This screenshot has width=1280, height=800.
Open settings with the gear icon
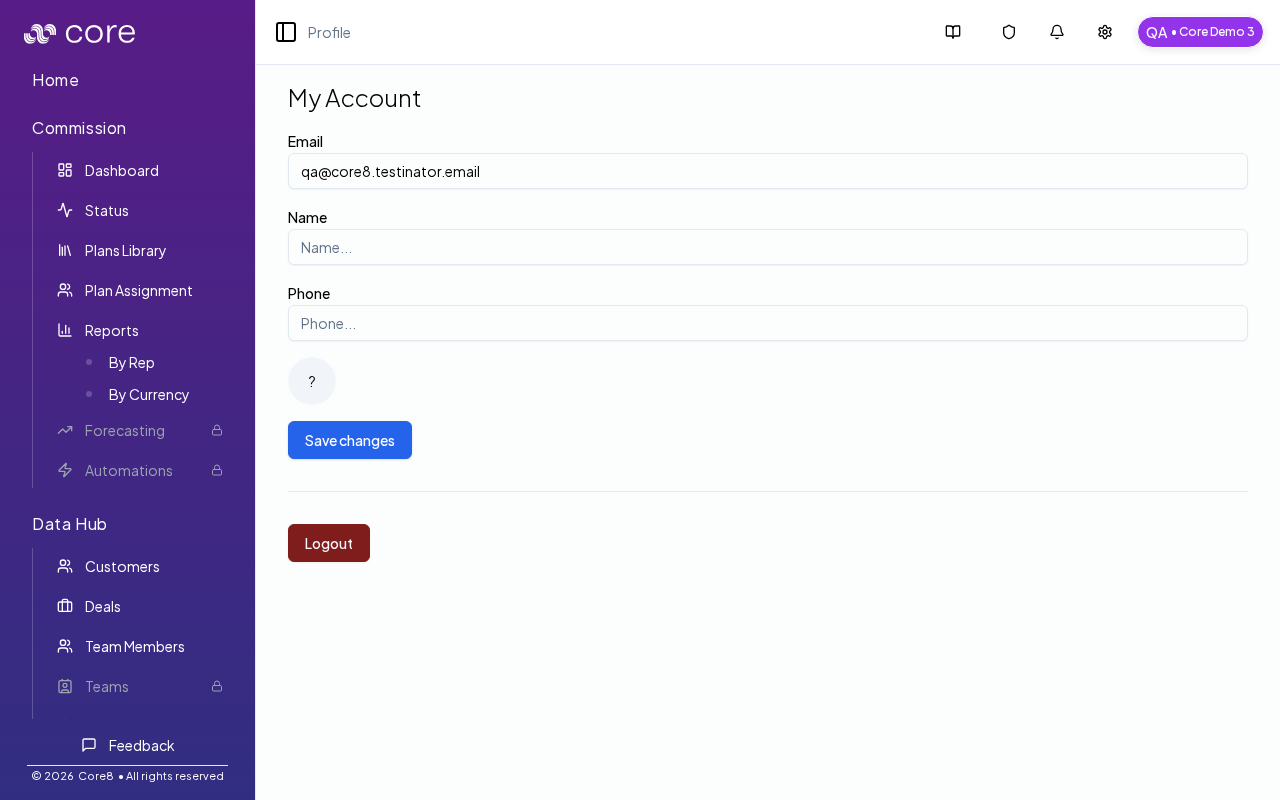point(1104,32)
